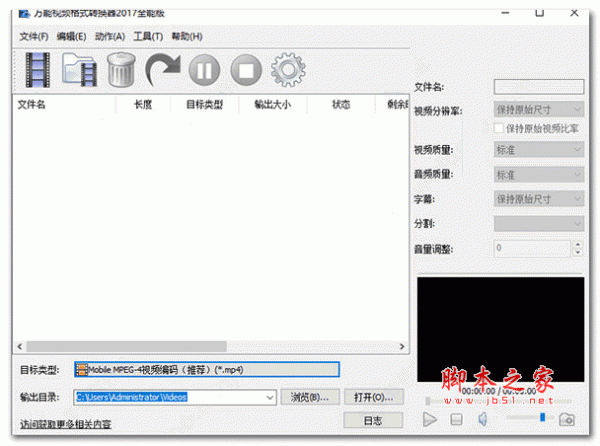Screen dimensions: 600x446
Task: Click the curved-arrow start conversion icon
Action: point(163,70)
